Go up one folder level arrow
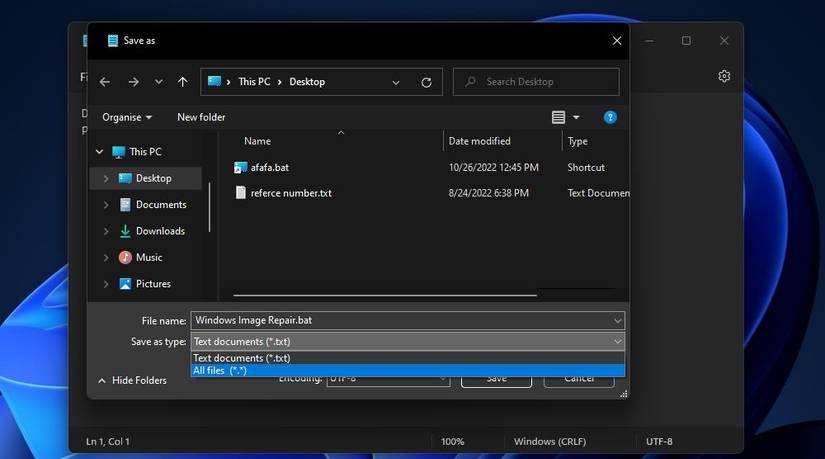The height and width of the screenshot is (459, 825). click(183, 82)
